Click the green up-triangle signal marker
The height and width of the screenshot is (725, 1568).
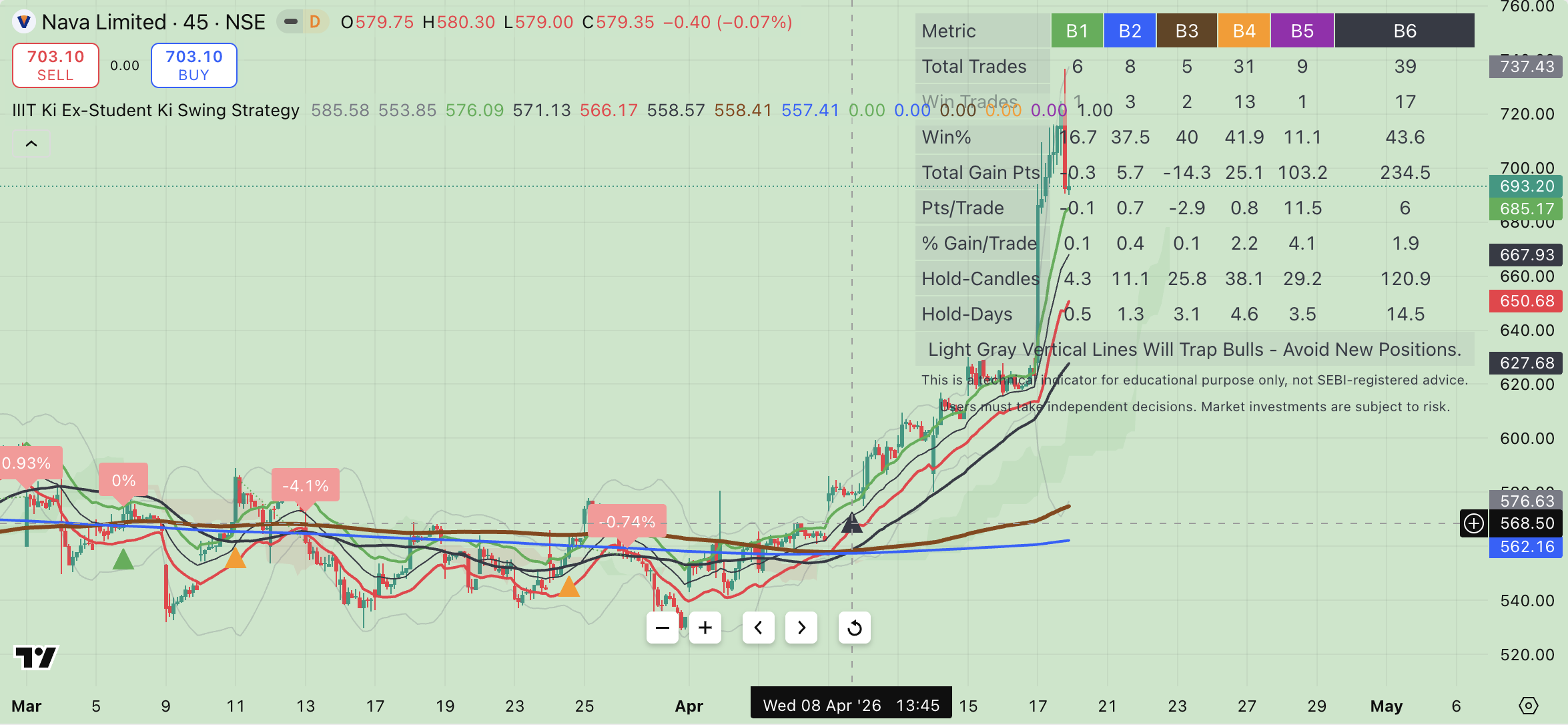[x=123, y=559]
